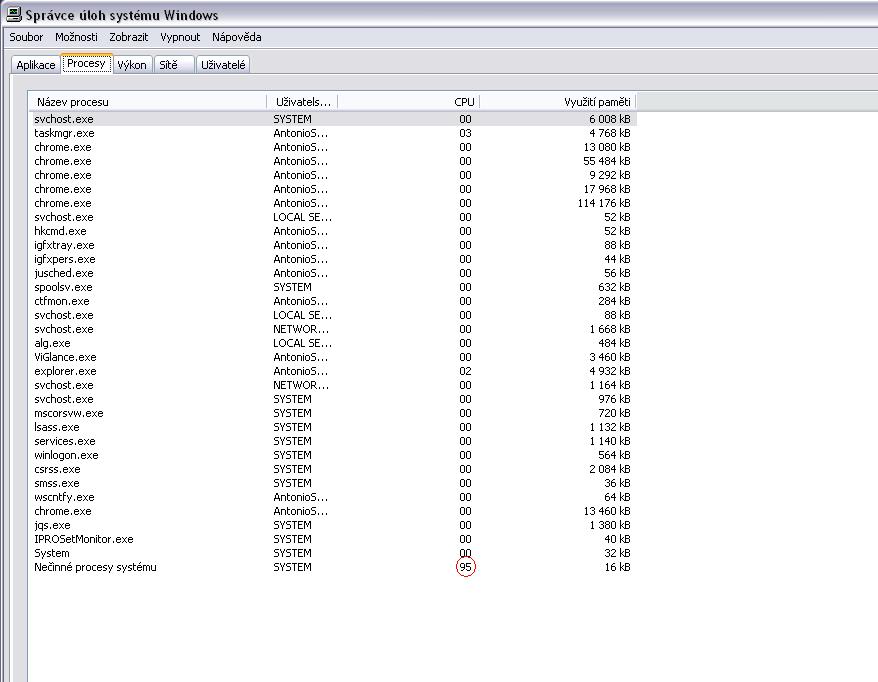878x682 pixels.
Task: Select chrome.exe using 9 292 kB
Action: [333, 175]
